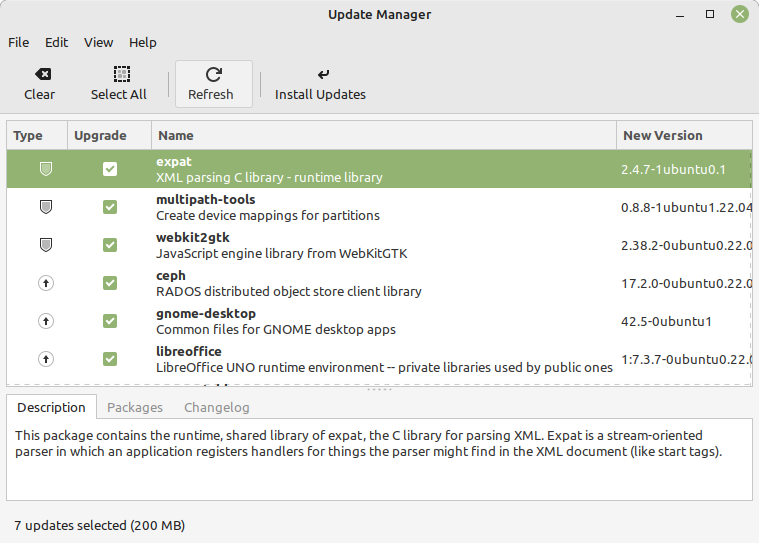
Task: Click 'JavaScript engine library from WebKitGTK' text
Action: tap(282, 254)
